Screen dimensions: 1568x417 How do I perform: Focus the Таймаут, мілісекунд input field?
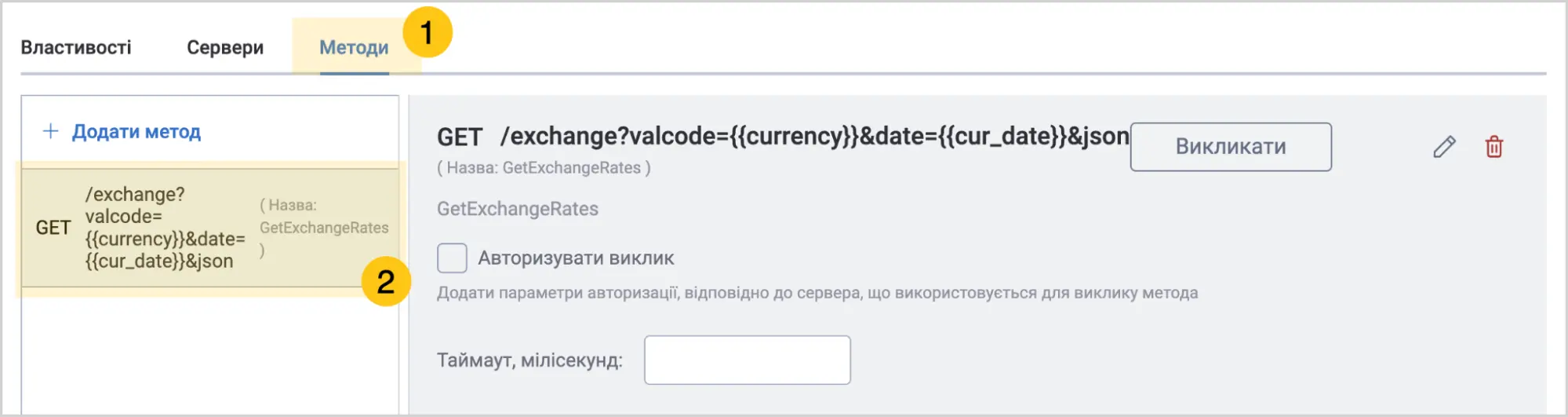point(747,360)
